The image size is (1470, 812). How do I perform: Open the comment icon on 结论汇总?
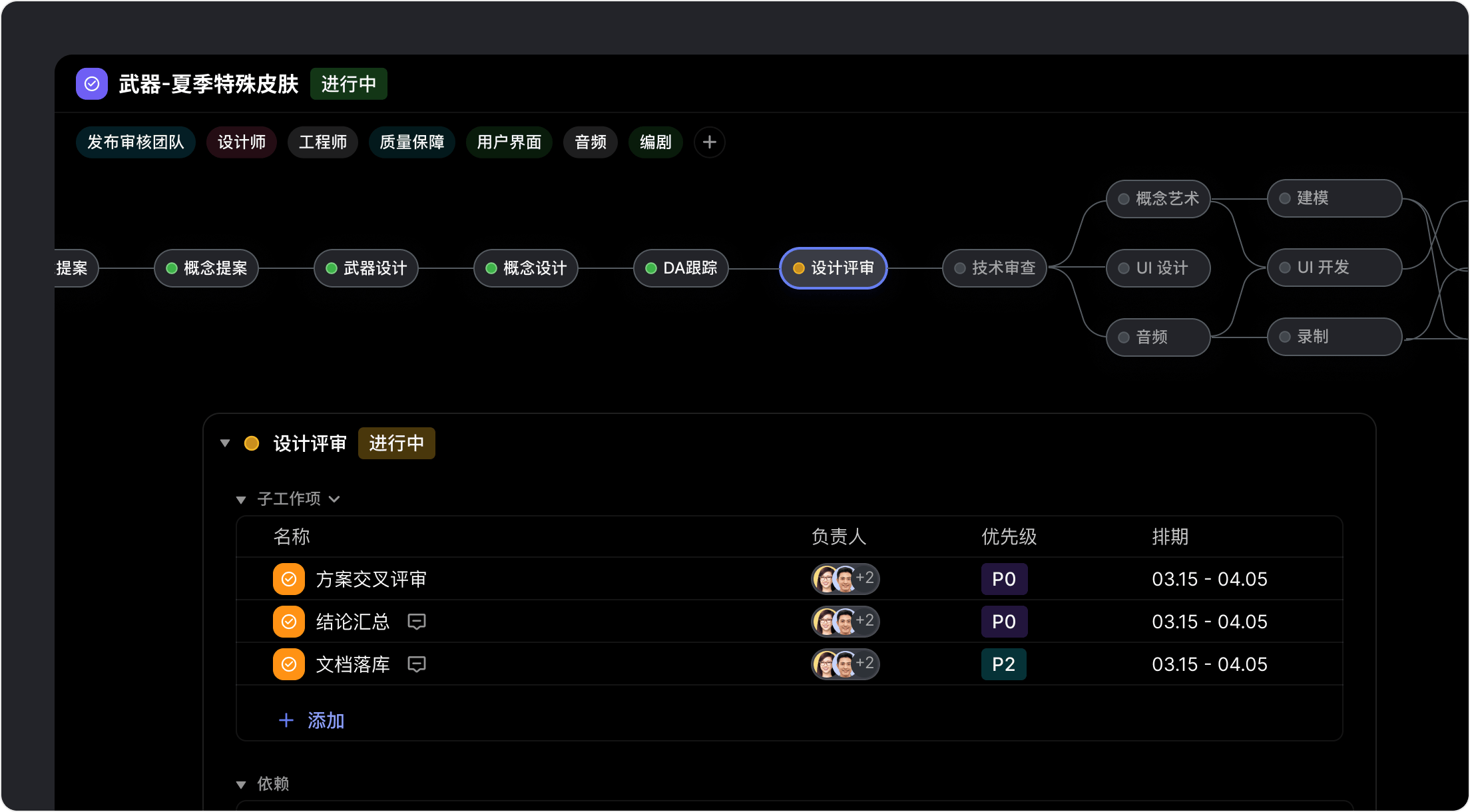pos(416,621)
